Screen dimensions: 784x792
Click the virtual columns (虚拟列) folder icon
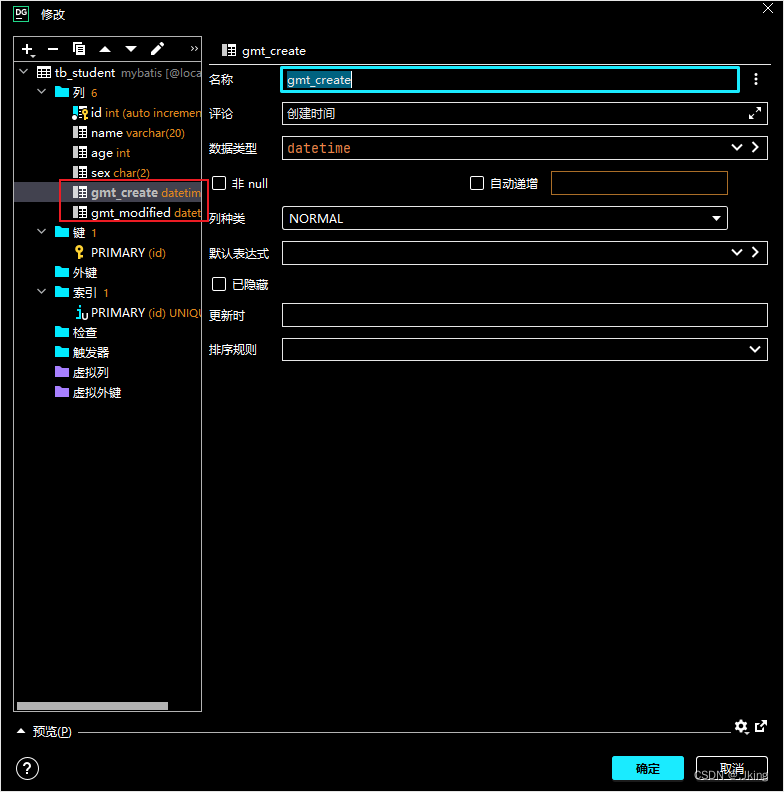click(62, 372)
